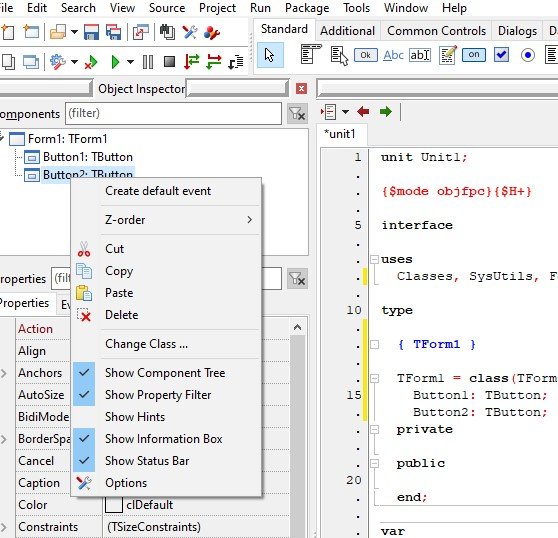Click the Pause debugger icon
The height and width of the screenshot is (538, 558).
(x=148, y=62)
